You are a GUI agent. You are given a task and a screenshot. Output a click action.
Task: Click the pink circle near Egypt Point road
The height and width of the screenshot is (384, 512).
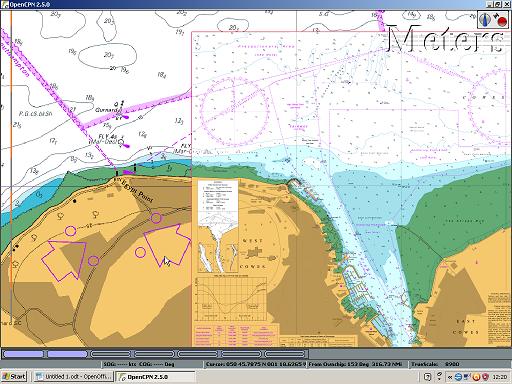pos(156,218)
